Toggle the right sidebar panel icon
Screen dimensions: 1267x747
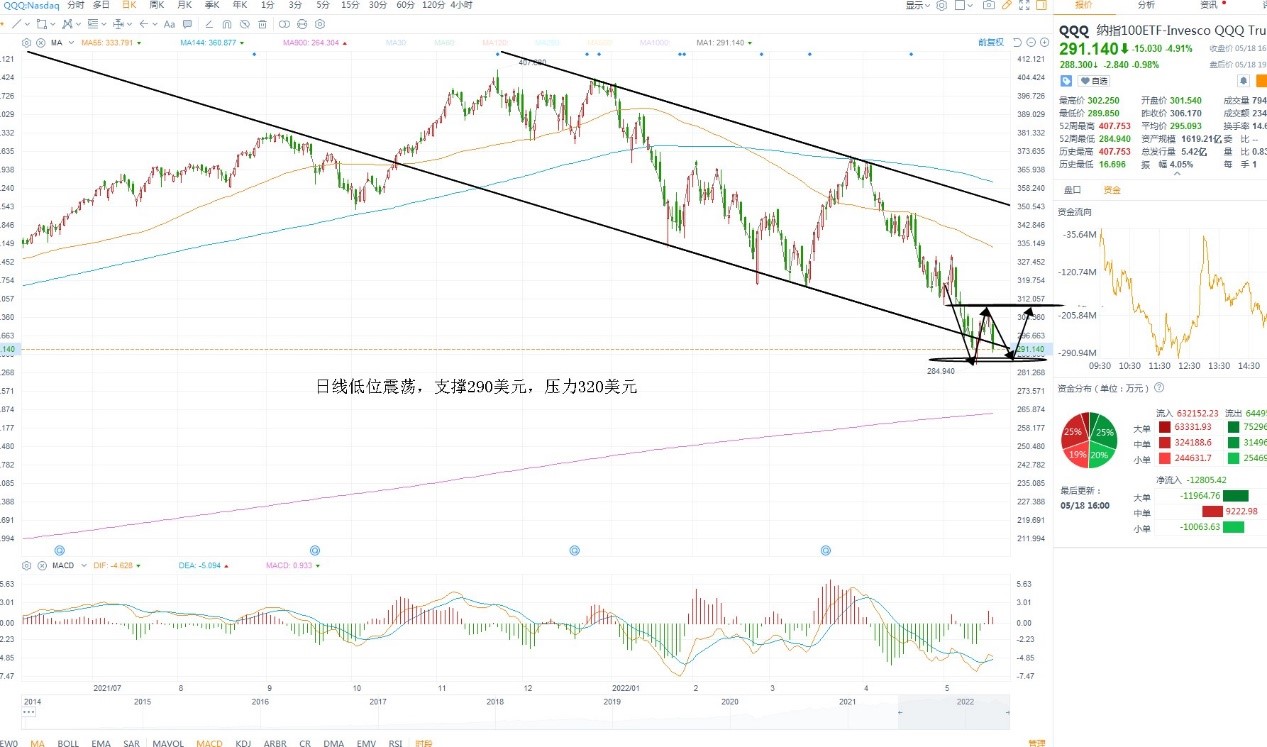tap(1041, 5)
